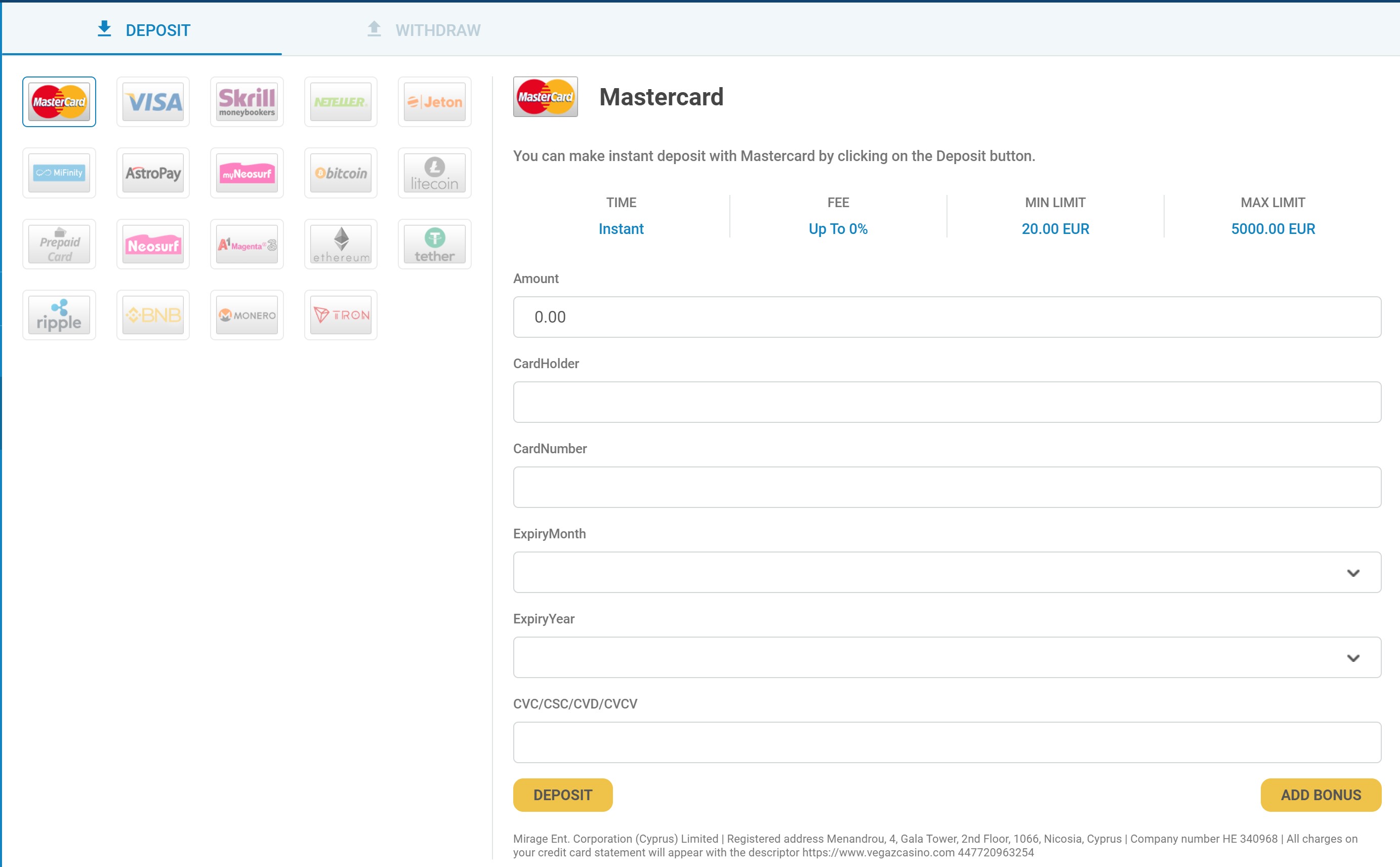Open the ExpiryMonth dropdown
Screen dimensions: 1400x867
pos(946,572)
